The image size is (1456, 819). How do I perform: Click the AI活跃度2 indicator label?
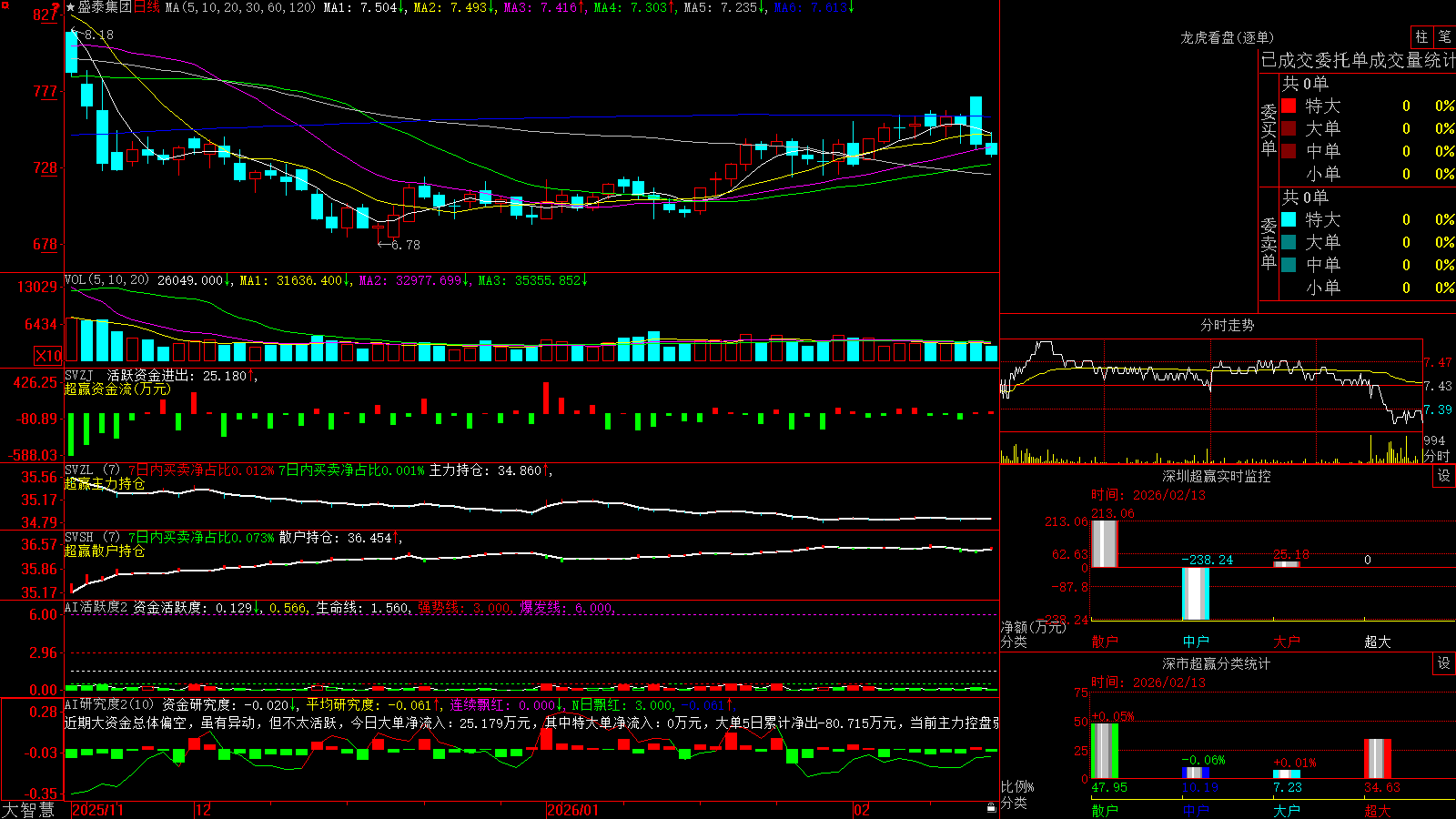(x=96, y=607)
